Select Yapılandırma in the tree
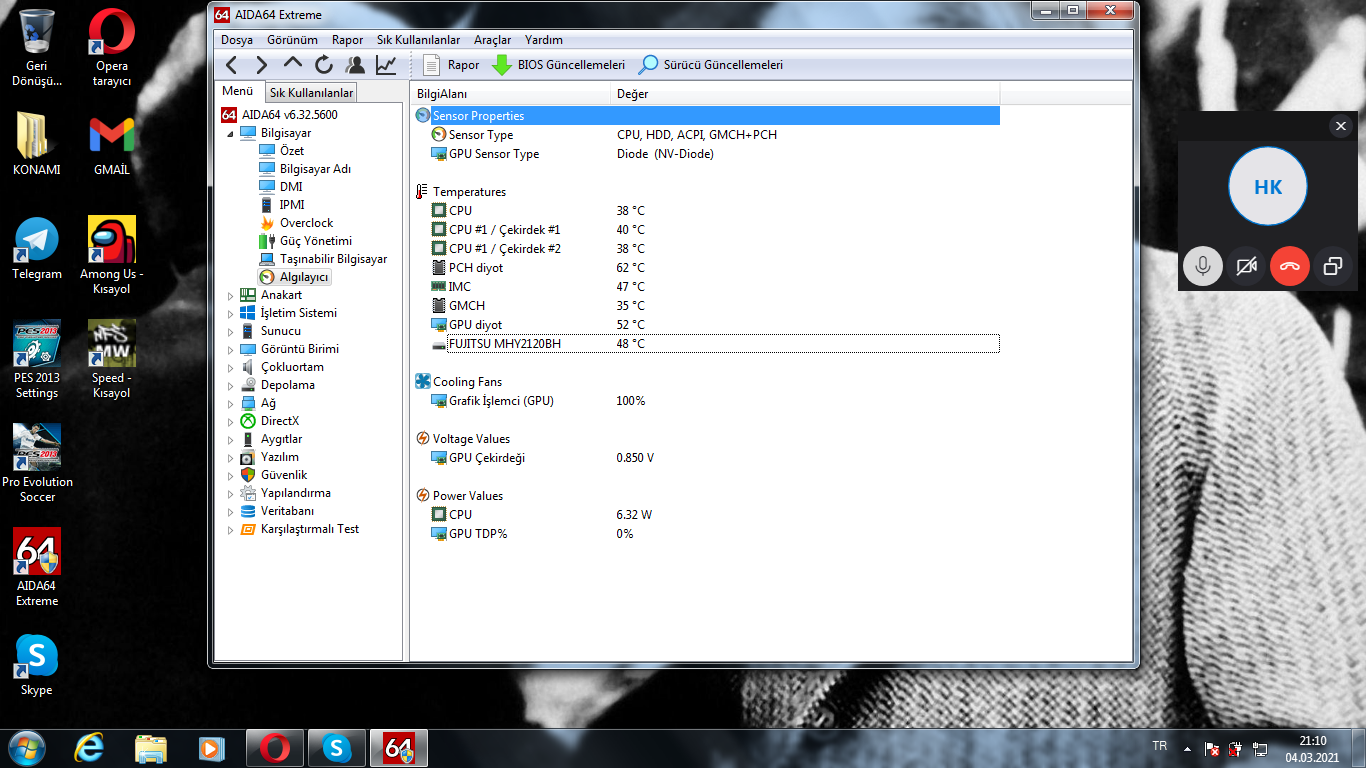This screenshot has height=768, width=1366. pyautogui.click(x=295, y=493)
